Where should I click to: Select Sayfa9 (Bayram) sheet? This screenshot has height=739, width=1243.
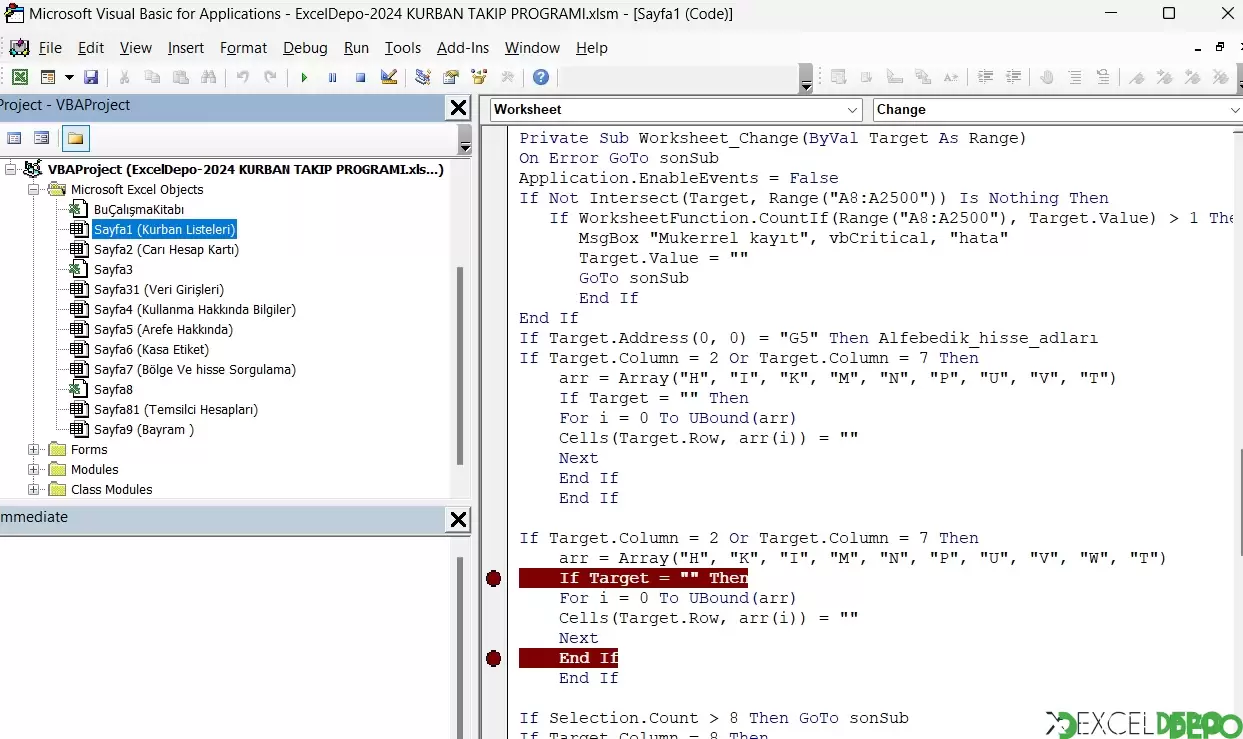(x=144, y=429)
